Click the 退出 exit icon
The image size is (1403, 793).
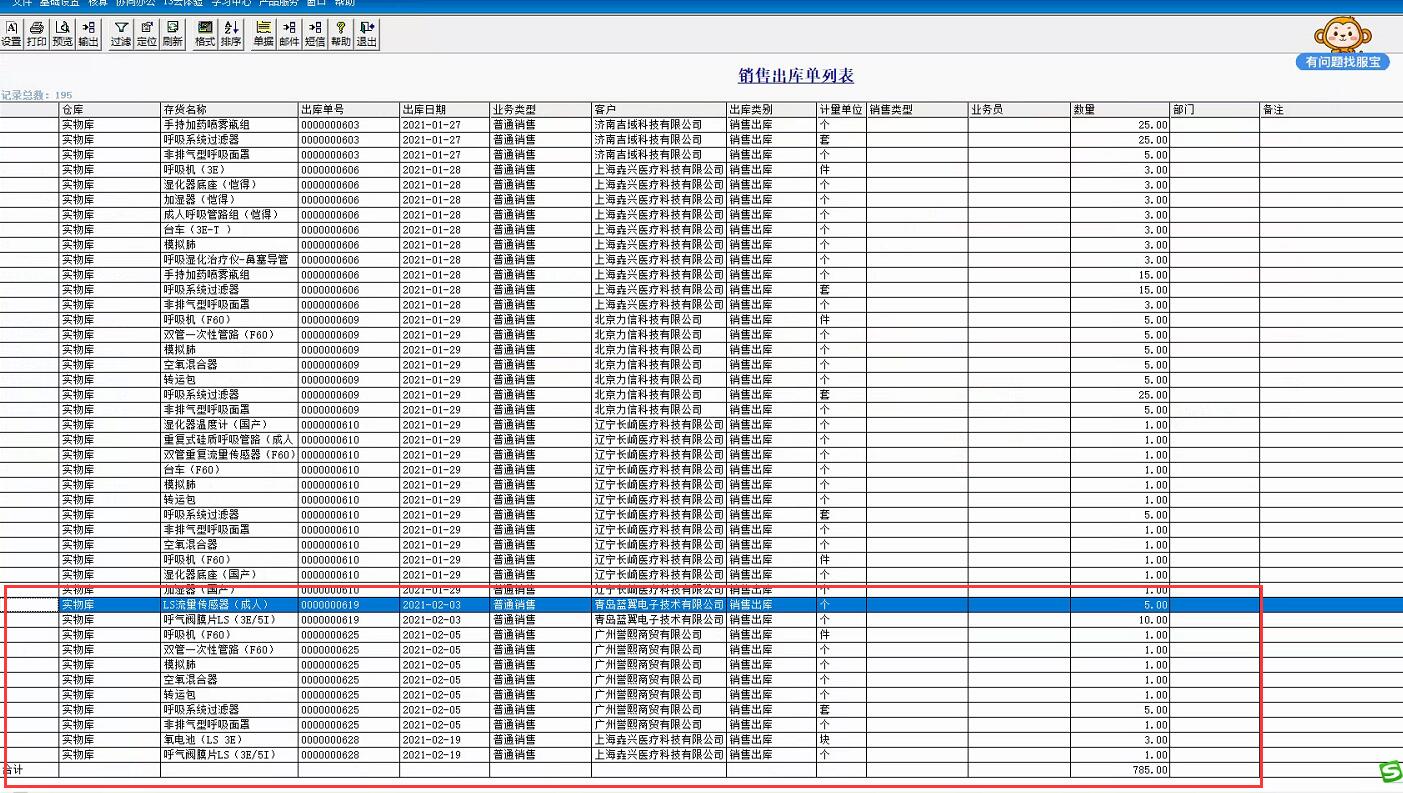pyautogui.click(x=367, y=34)
